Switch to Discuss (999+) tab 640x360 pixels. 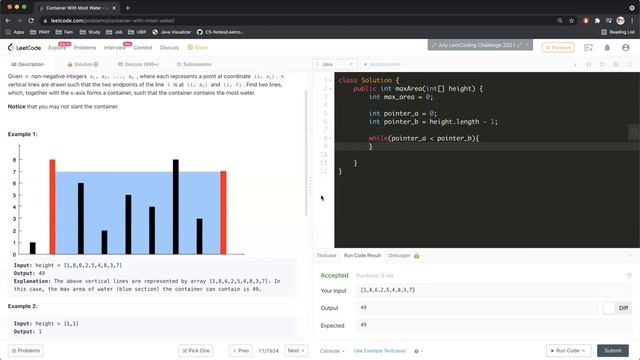click(x=138, y=64)
